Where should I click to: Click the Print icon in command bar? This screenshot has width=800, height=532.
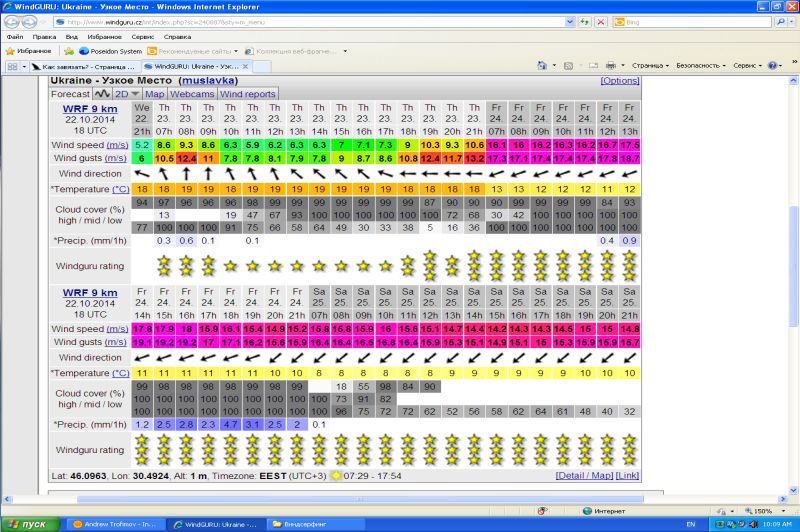coord(610,65)
